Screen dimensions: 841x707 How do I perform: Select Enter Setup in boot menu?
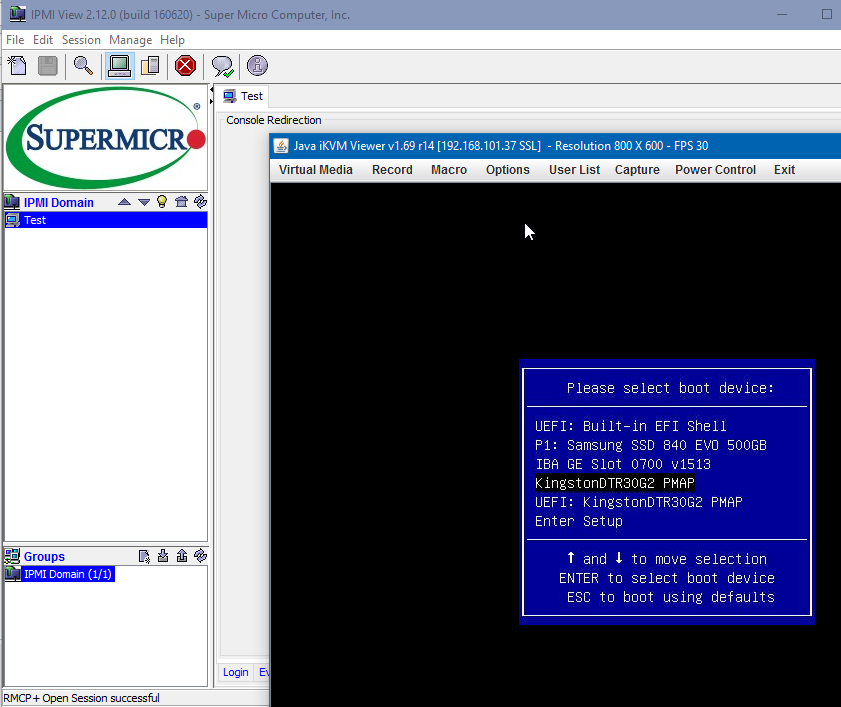click(579, 521)
